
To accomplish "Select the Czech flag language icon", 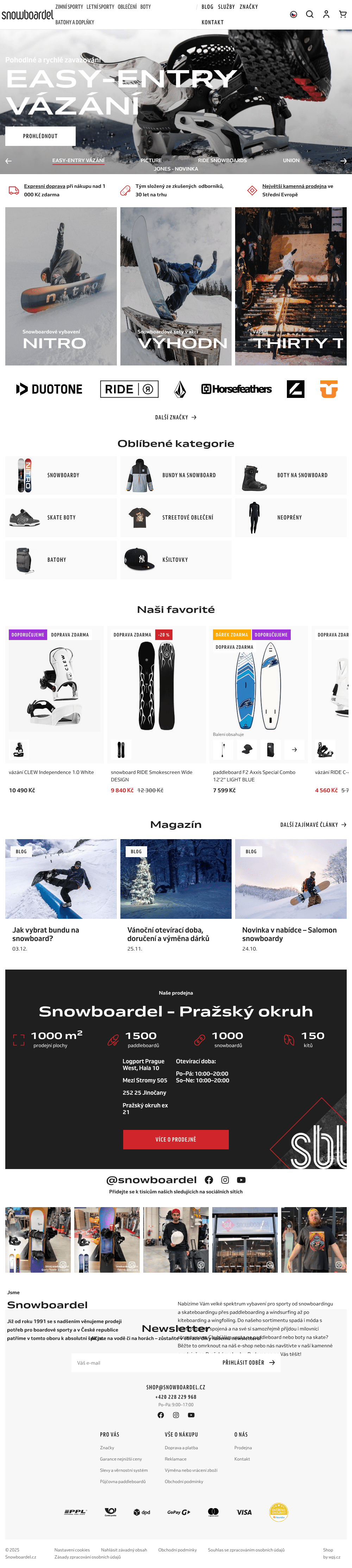I will click(294, 14).
